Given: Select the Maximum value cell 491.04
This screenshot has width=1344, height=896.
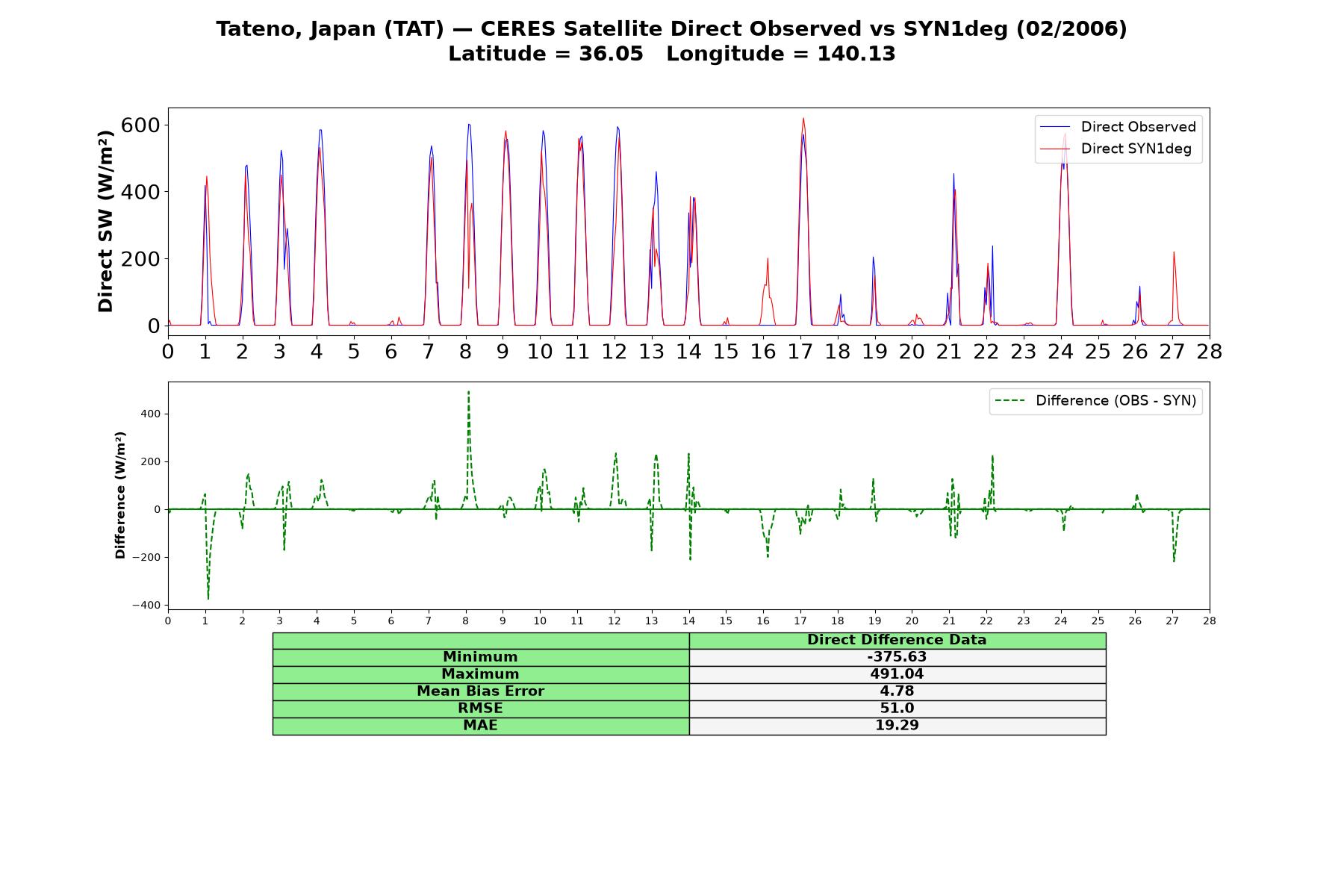Looking at the screenshot, I should point(897,674).
